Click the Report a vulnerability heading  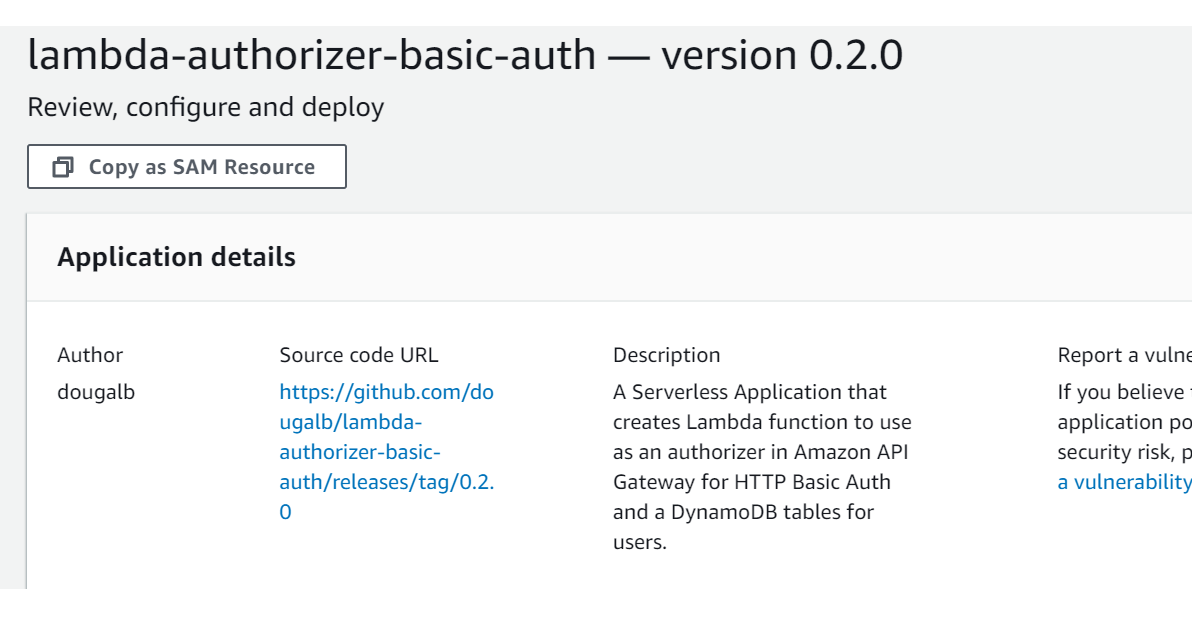point(1123,354)
